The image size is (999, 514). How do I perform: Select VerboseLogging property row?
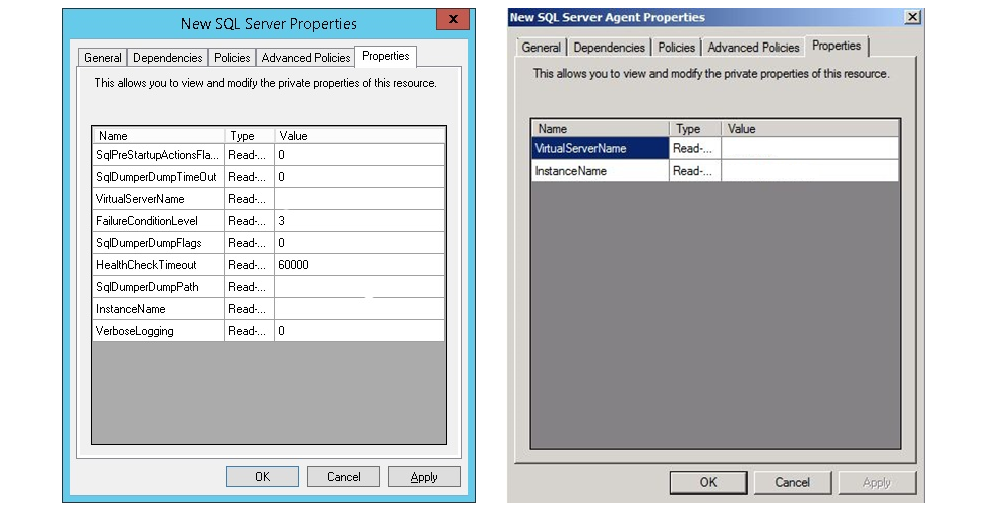[268, 331]
